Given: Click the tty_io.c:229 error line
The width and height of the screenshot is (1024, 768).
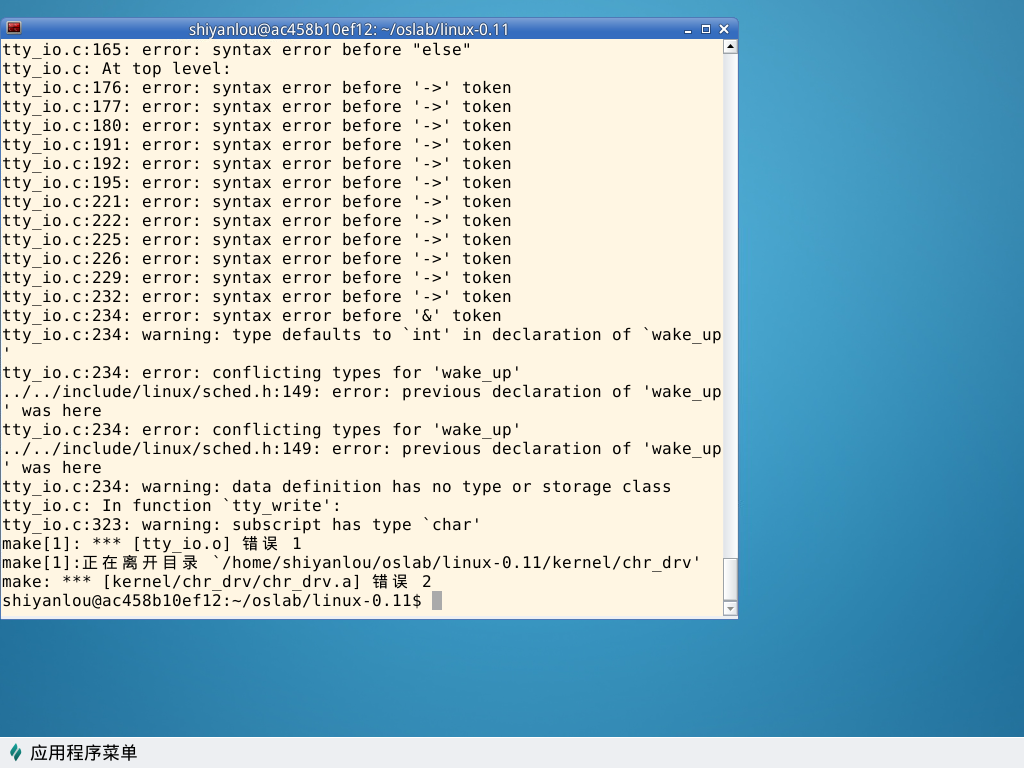Looking at the screenshot, I should tap(257, 278).
